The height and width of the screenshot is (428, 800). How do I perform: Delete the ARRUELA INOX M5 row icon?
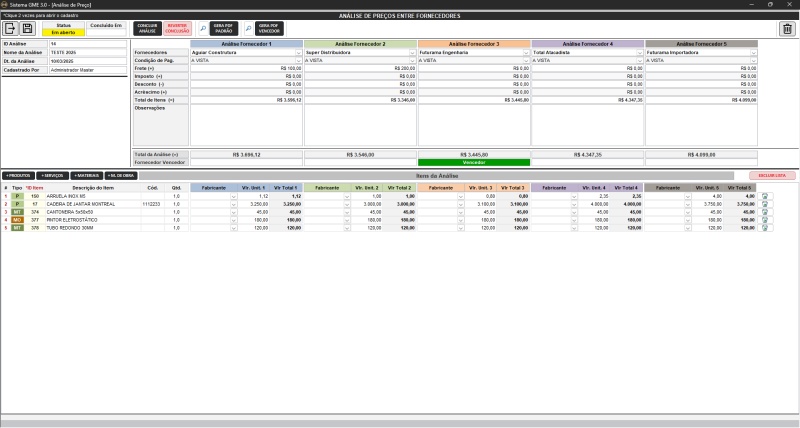click(x=765, y=196)
